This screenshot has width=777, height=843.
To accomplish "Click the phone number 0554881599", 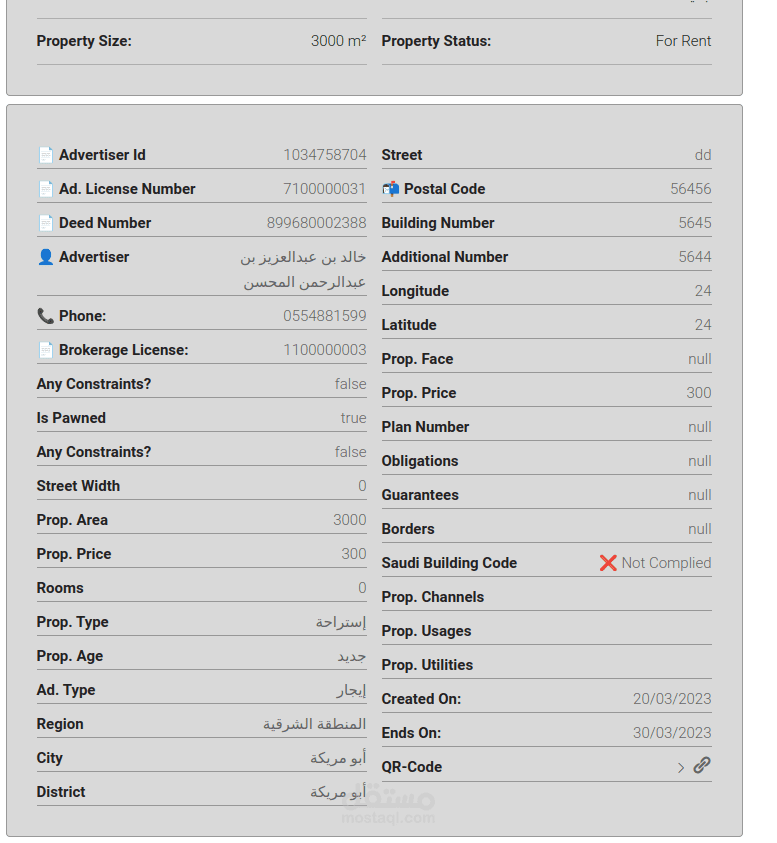I will tap(324, 316).
